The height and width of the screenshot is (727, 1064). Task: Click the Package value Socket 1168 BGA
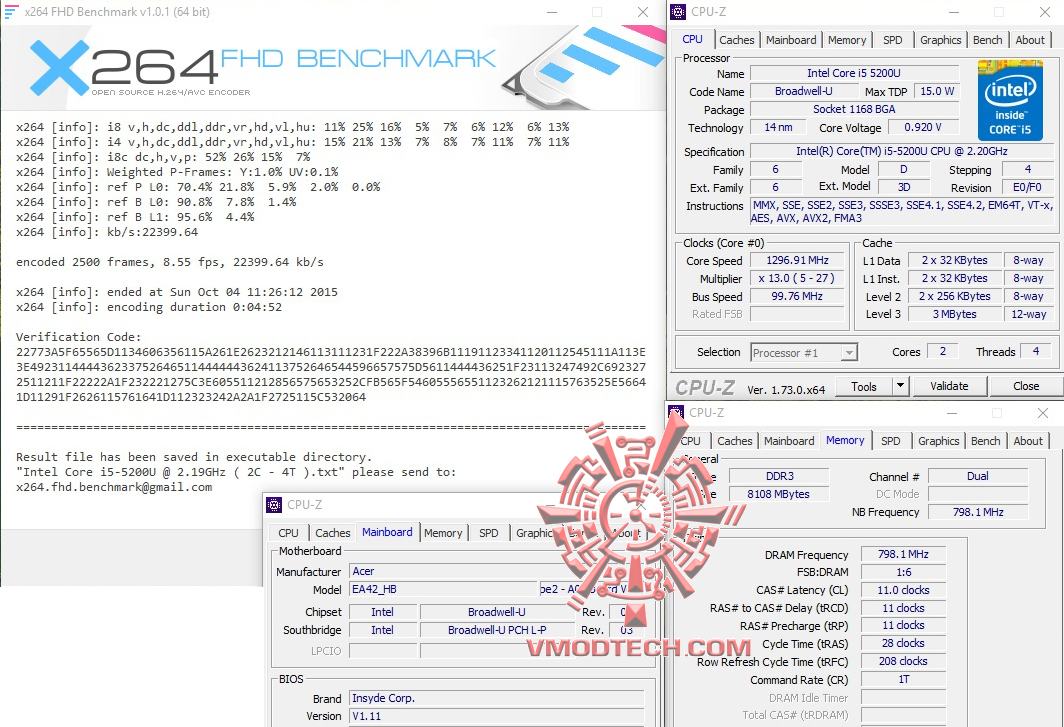854,109
